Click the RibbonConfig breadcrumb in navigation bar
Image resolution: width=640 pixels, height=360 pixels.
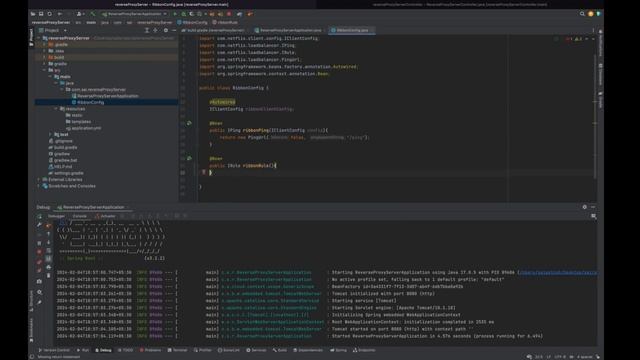coord(192,22)
